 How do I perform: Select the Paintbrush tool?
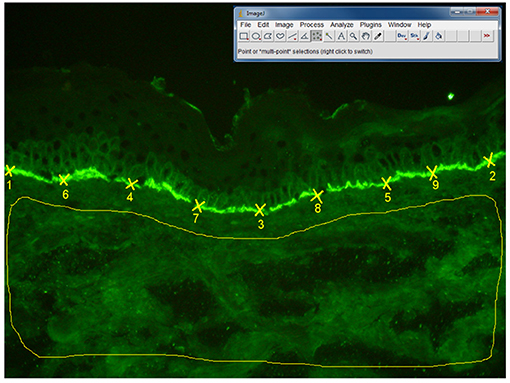point(426,36)
